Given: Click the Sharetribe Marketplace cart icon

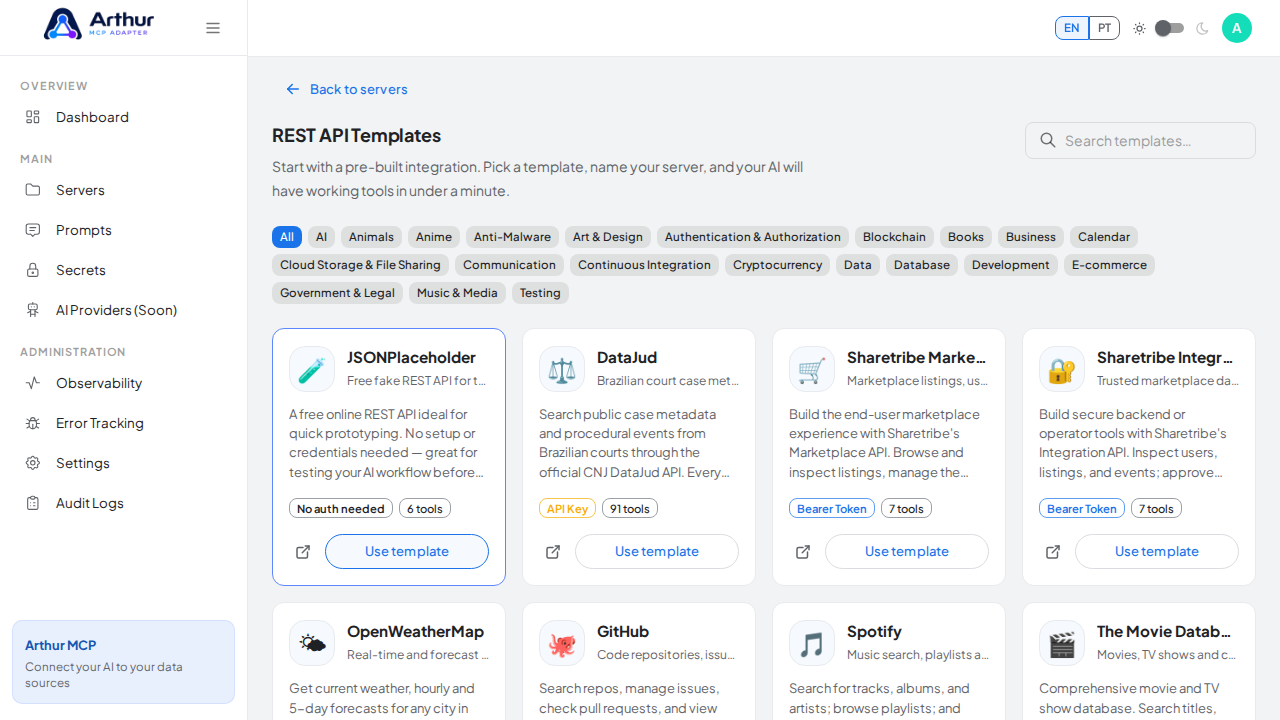Looking at the screenshot, I should [x=812, y=369].
